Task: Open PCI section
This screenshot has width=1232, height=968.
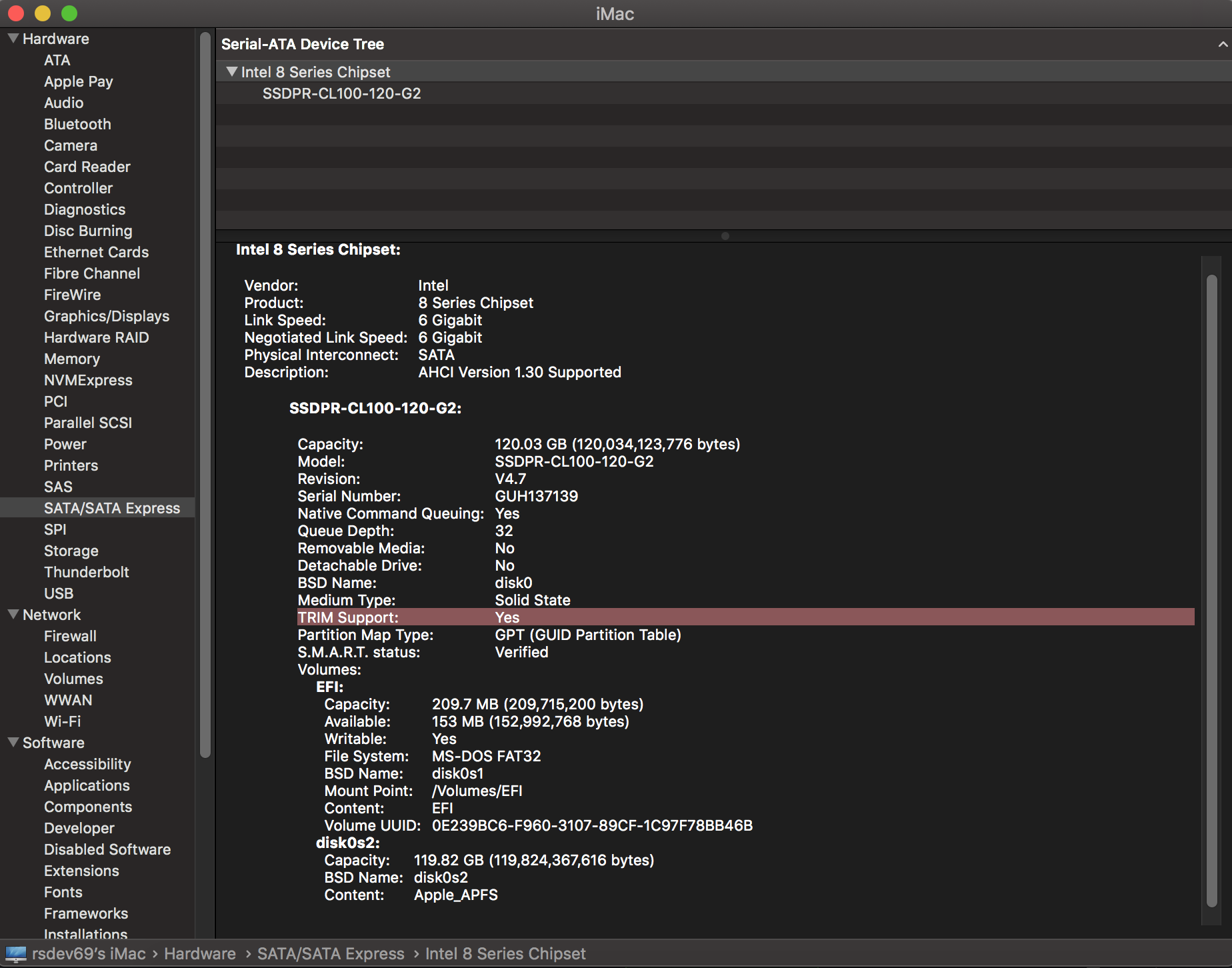Action: [x=55, y=401]
